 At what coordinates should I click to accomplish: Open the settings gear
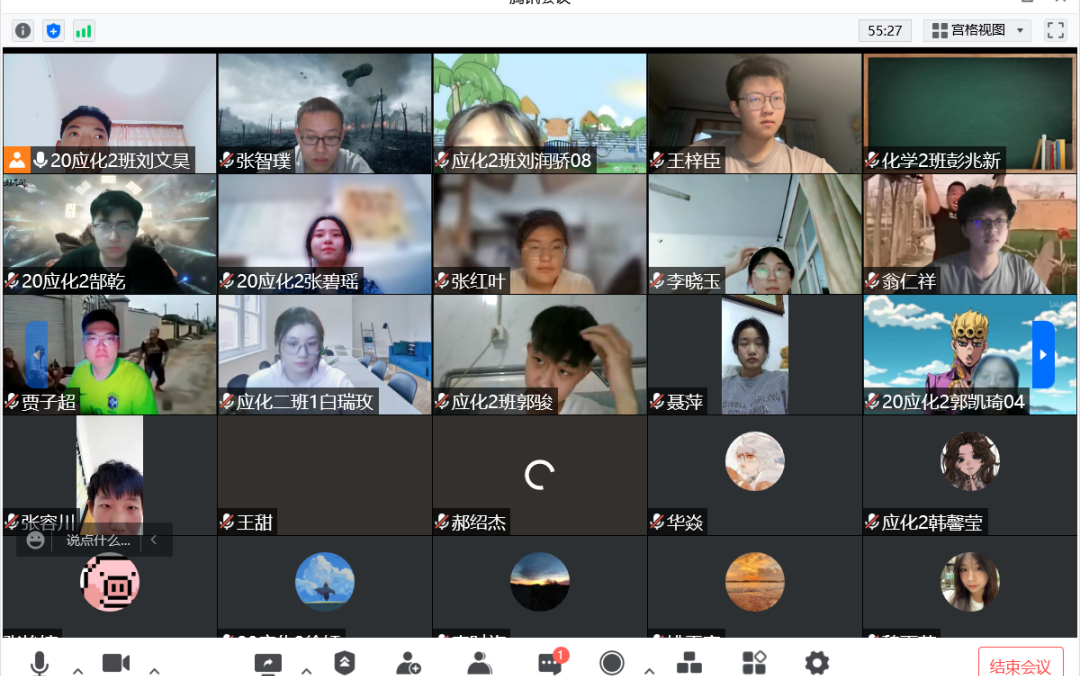click(817, 663)
